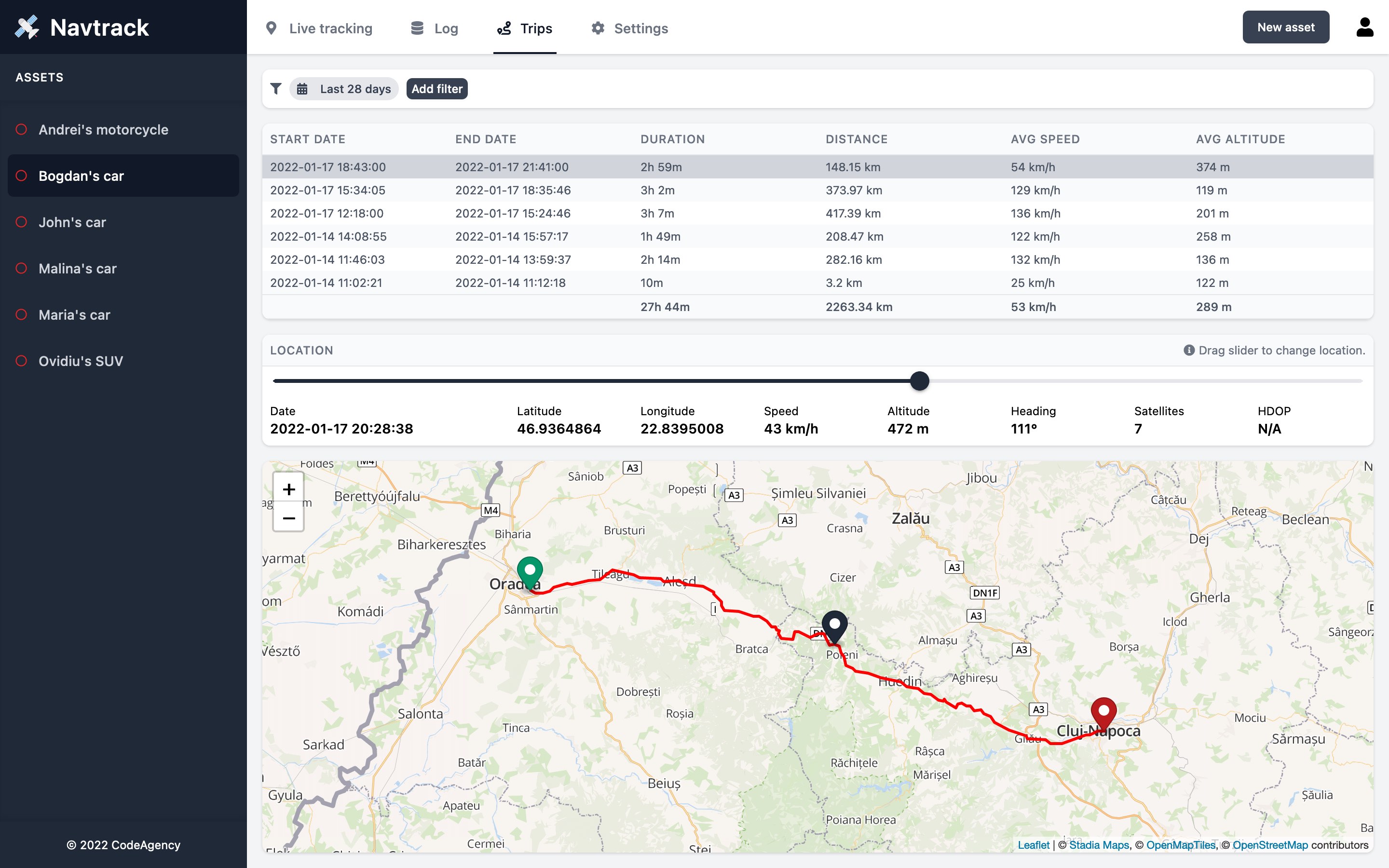Zoom out on the map
The width and height of the screenshot is (1389, 868).
tap(289, 518)
